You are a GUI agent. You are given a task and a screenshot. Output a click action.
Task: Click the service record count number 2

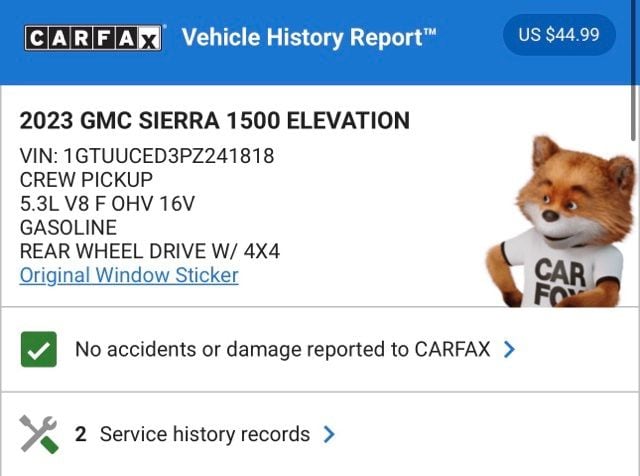(81, 434)
